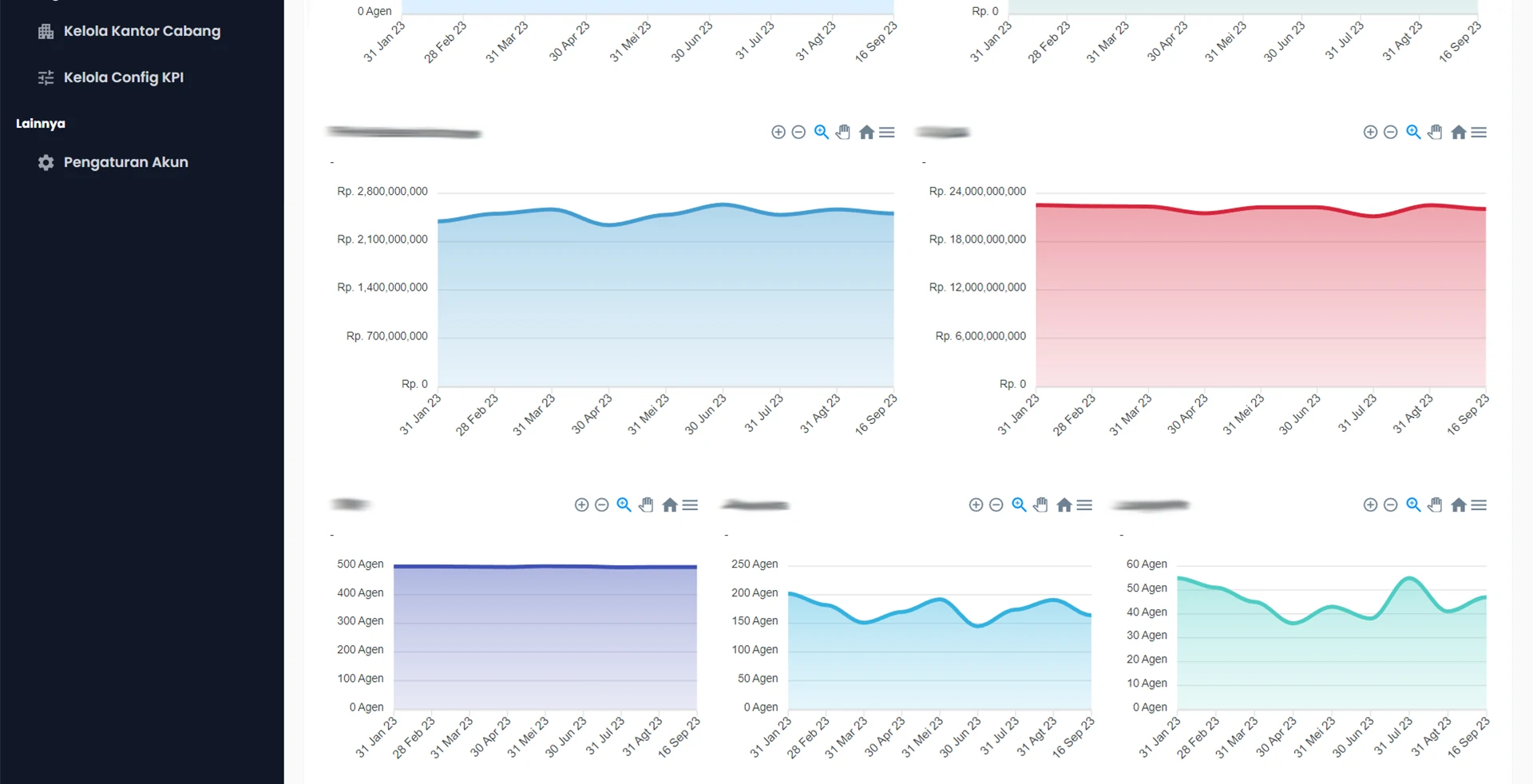
Task: Toggle the pan hand tool on 500 Agen chart
Action: (646, 505)
